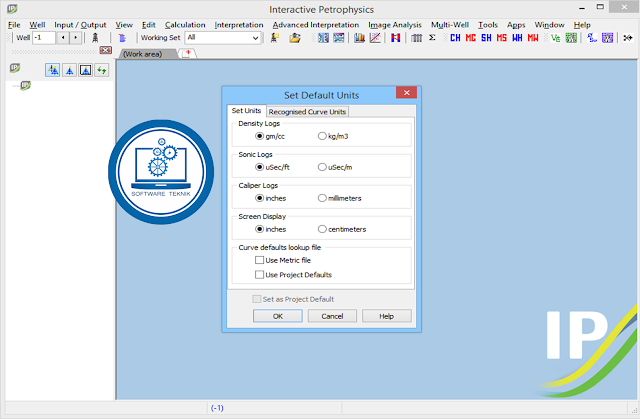The image size is (640, 419).
Task: Click the green Vcl toolbar icon
Action: (556, 38)
